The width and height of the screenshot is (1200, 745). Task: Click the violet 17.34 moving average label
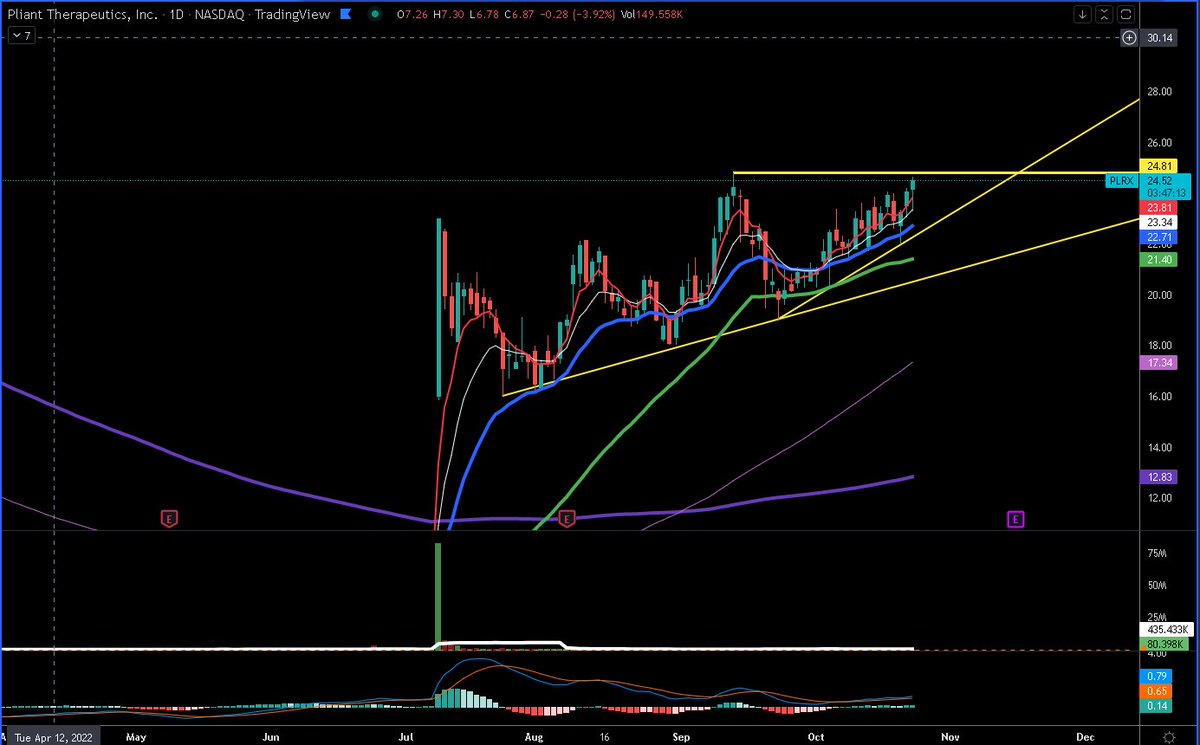(x=1160, y=362)
